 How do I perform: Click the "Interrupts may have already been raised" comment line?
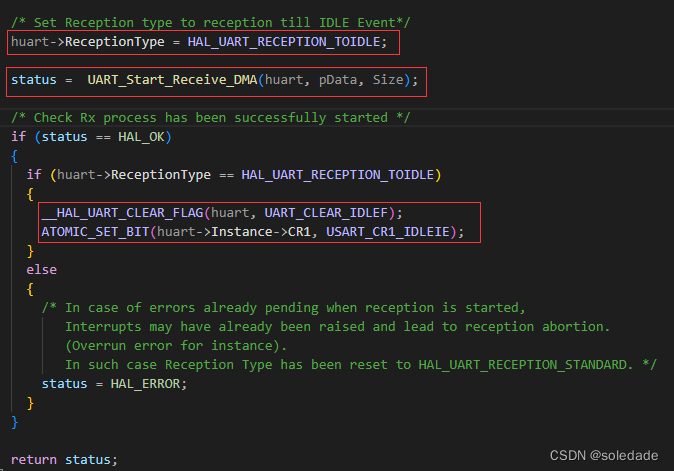click(x=337, y=327)
